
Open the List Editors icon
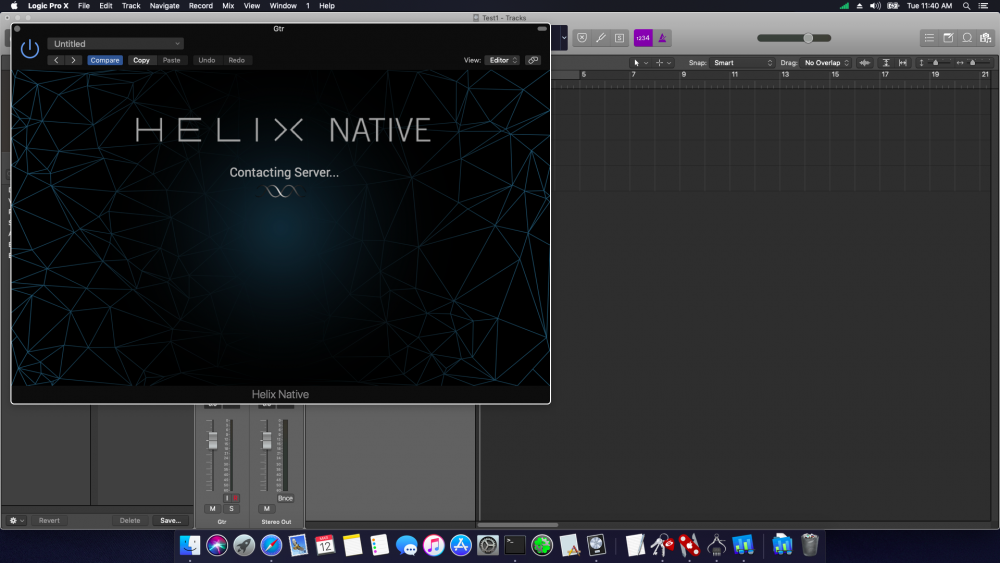coord(929,38)
